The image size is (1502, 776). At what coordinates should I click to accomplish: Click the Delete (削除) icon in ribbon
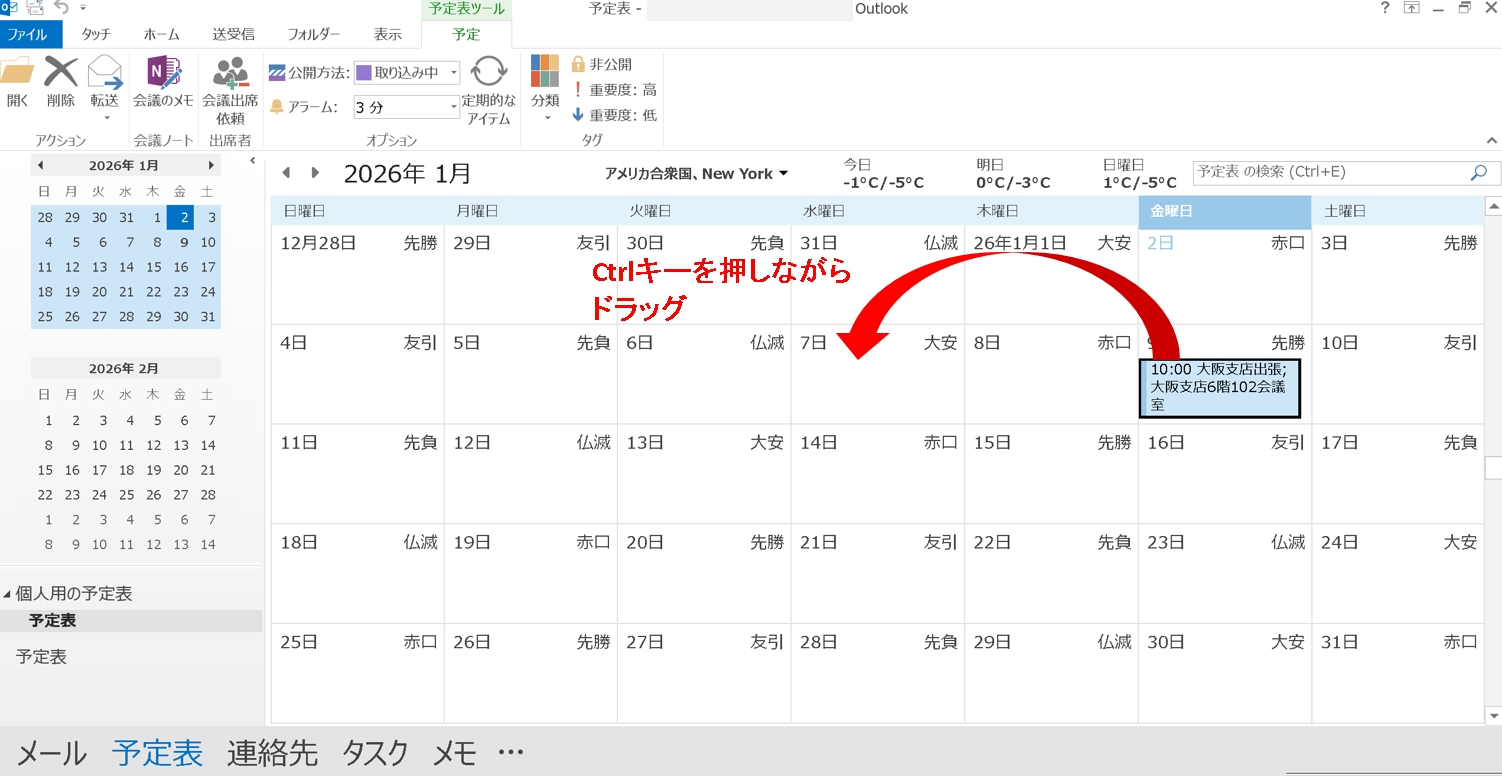coord(61,74)
